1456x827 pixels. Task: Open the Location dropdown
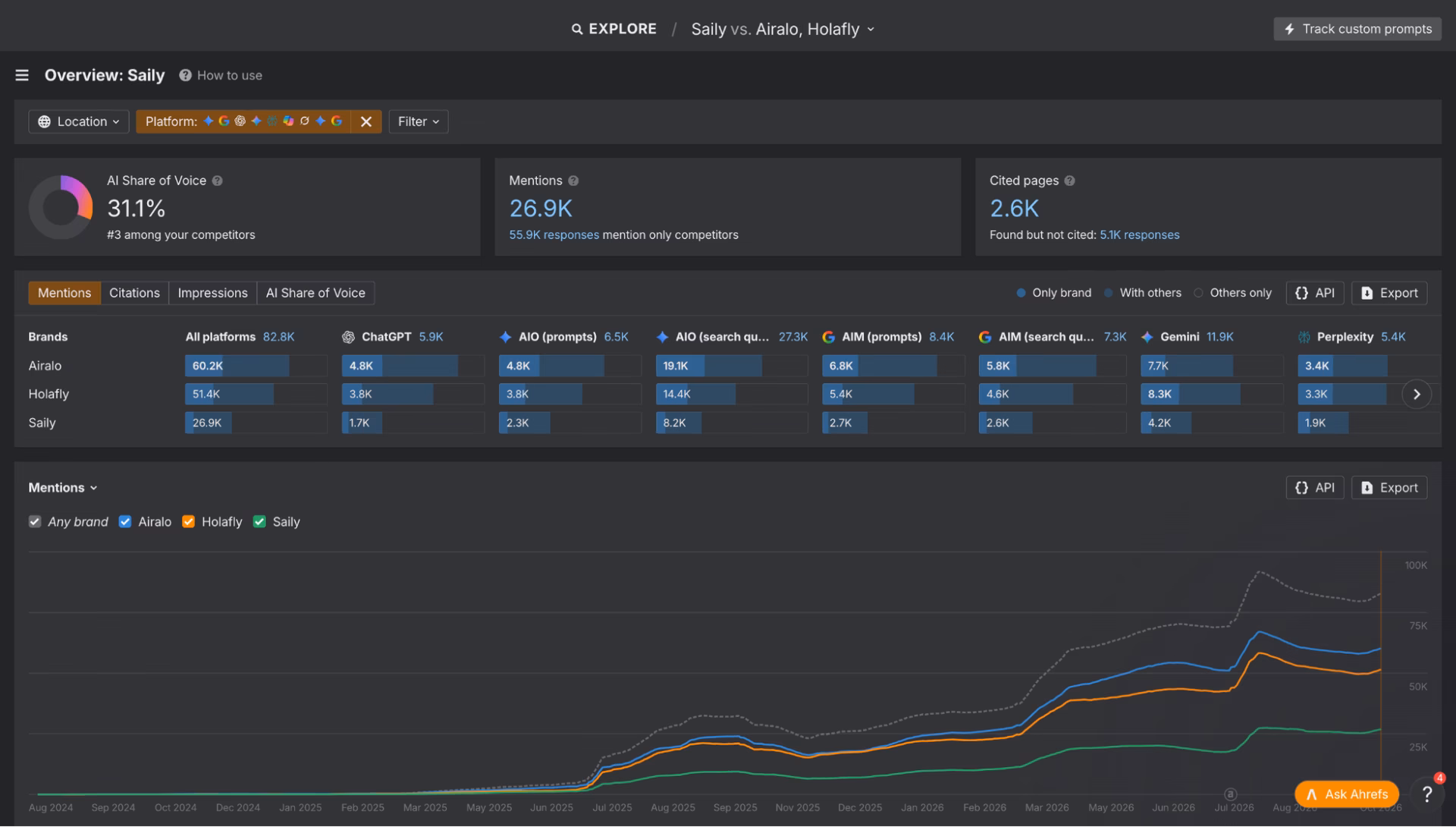coord(79,121)
